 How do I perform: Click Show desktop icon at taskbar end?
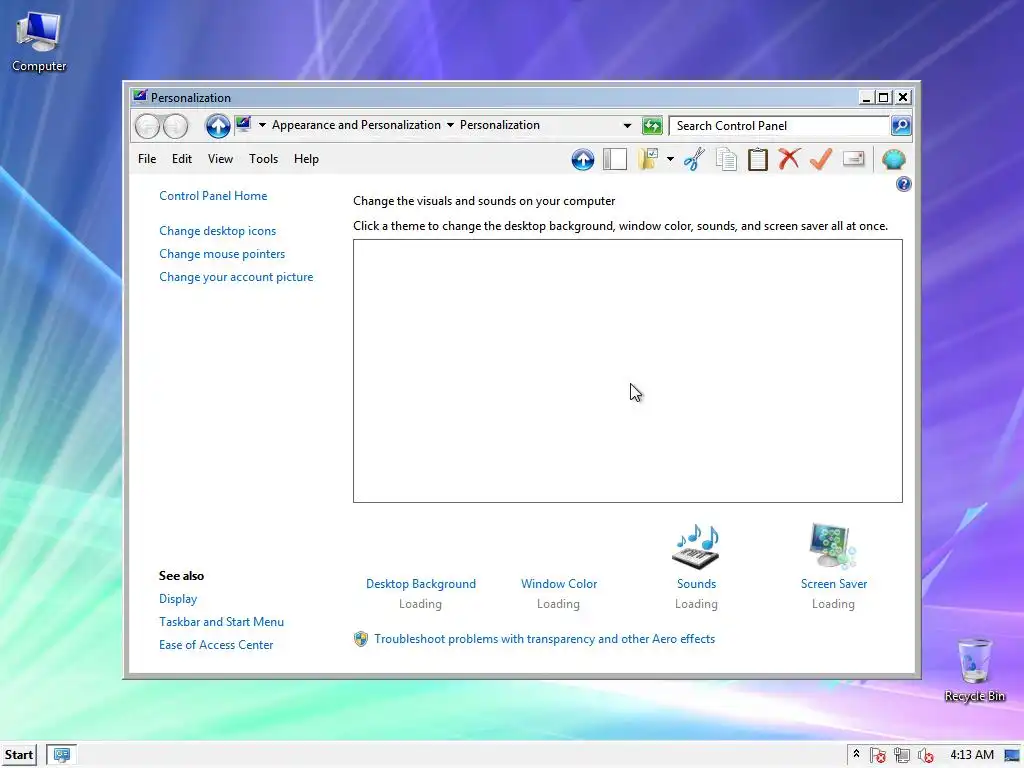click(x=1012, y=755)
